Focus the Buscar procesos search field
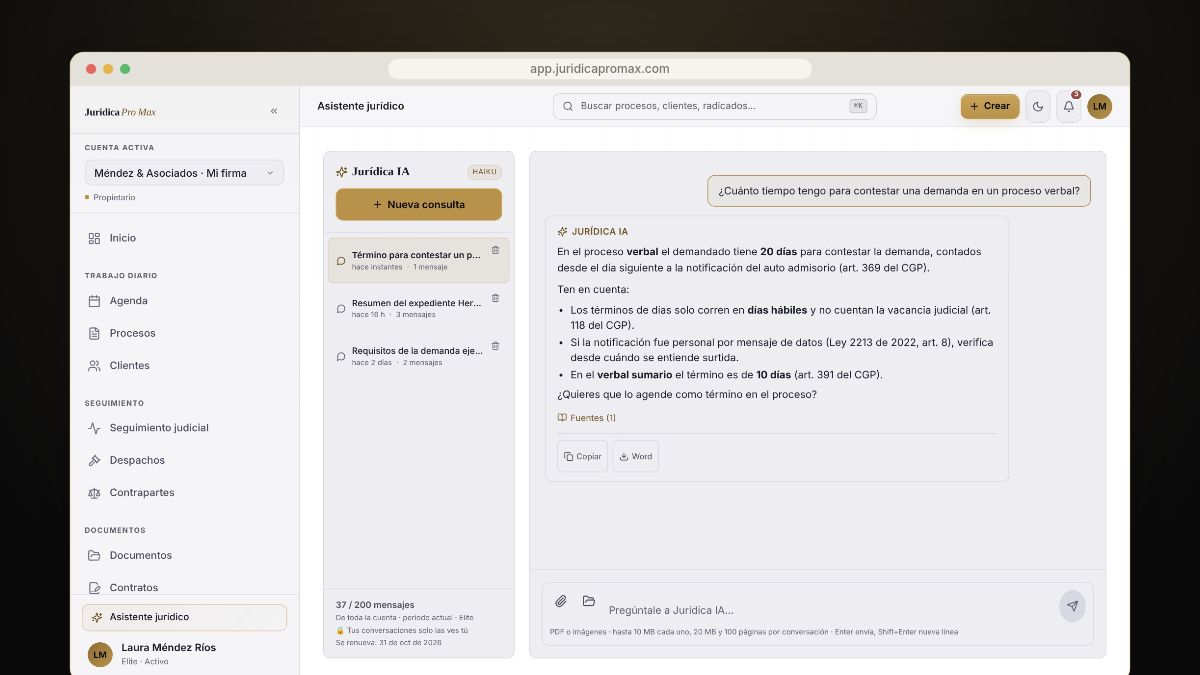 pyautogui.click(x=714, y=106)
